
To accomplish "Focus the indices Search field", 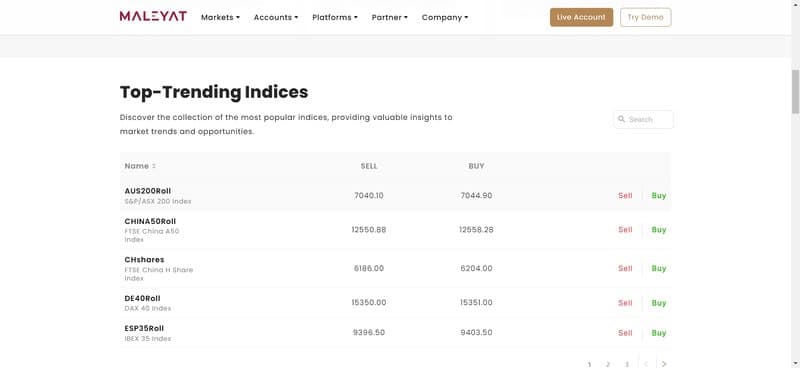I will pyautogui.click(x=643, y=119).
